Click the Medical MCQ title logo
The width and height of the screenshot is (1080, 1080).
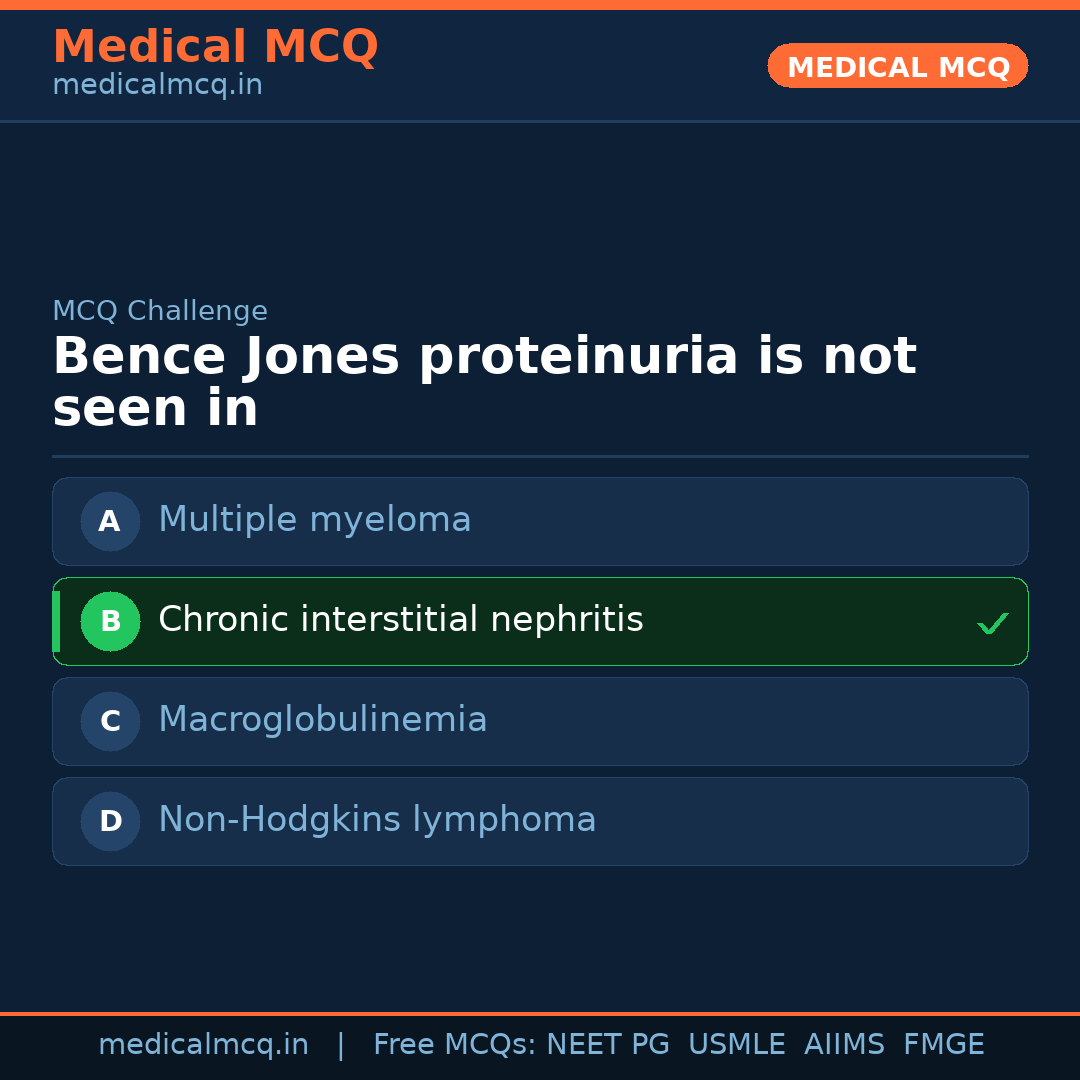click(x=215, y=46)
